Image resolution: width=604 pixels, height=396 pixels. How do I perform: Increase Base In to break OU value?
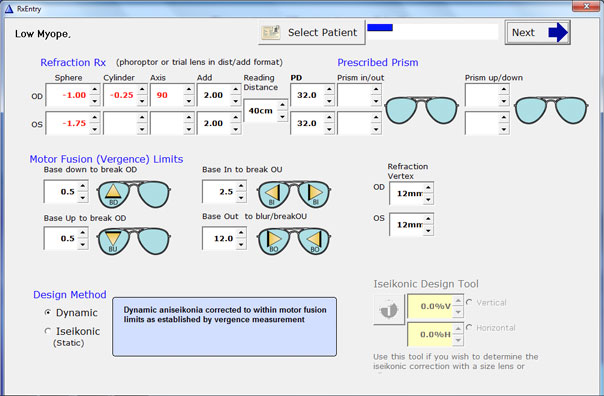click(241, 186)
